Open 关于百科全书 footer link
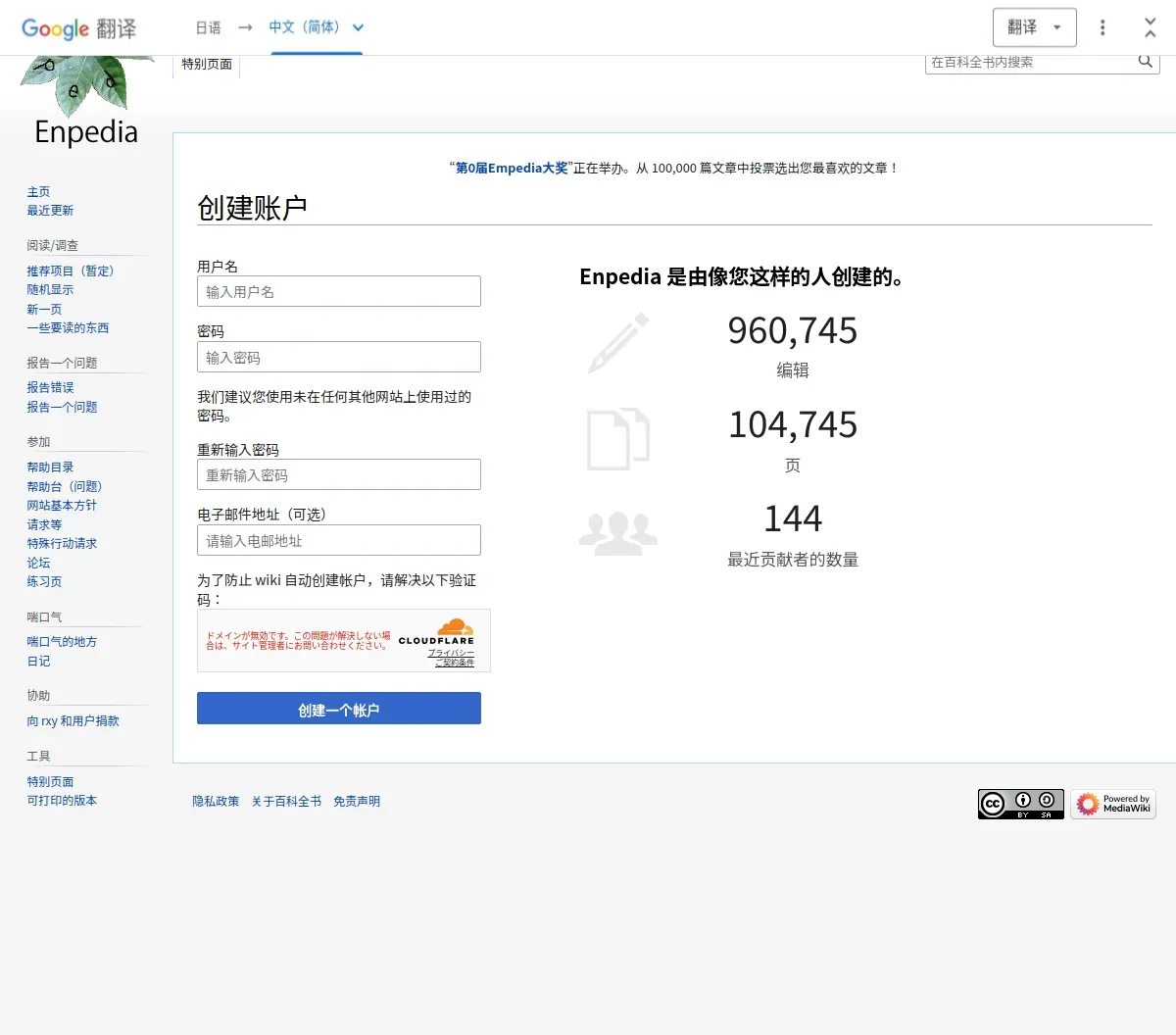 (x=286, y=802)
